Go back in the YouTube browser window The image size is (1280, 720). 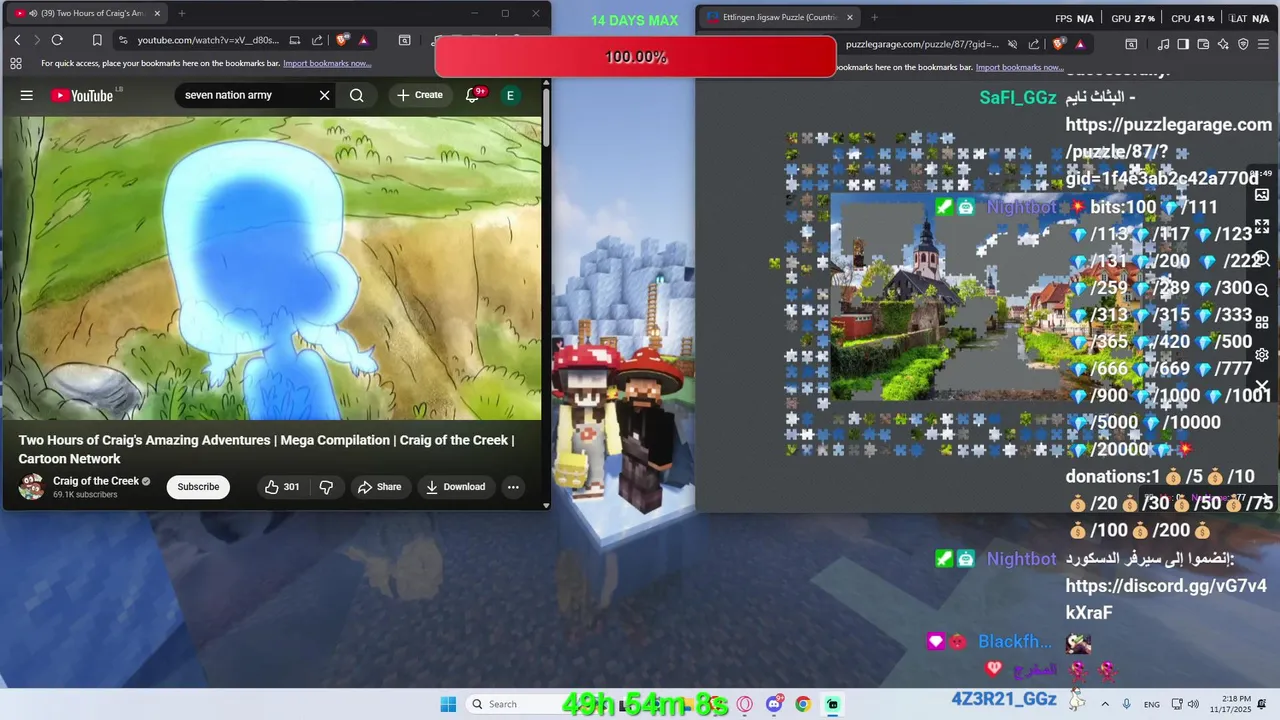17,40
